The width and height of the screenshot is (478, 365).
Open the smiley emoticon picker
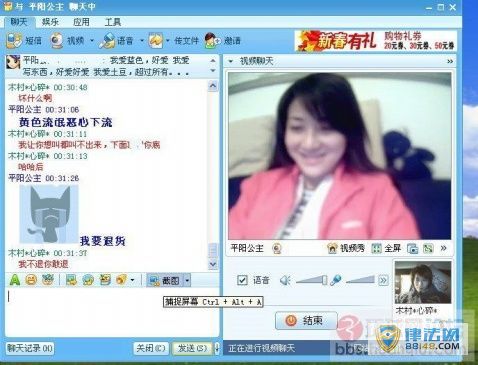[x=31, y=280]
